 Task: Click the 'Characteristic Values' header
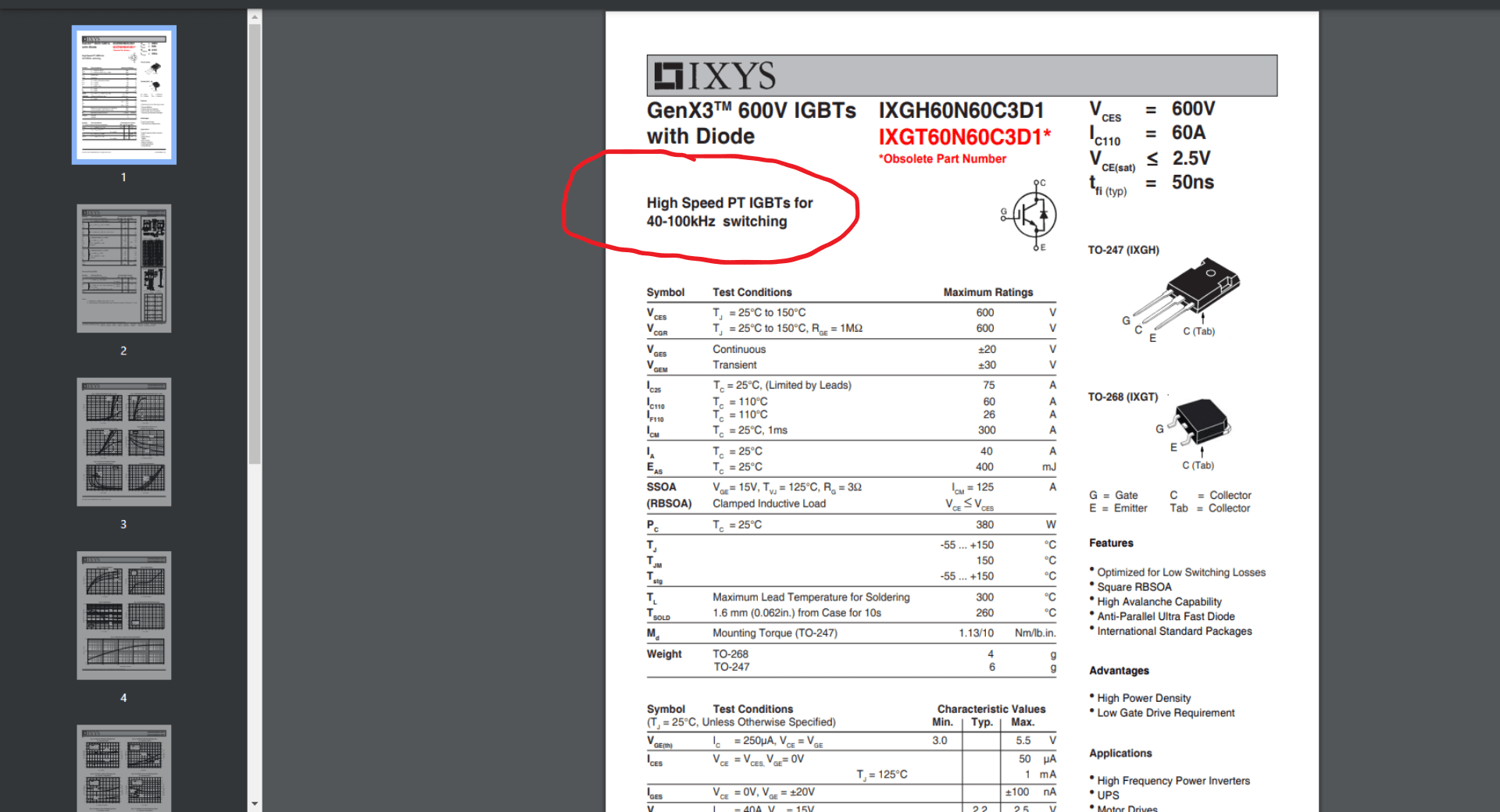(x=991, y=709)
